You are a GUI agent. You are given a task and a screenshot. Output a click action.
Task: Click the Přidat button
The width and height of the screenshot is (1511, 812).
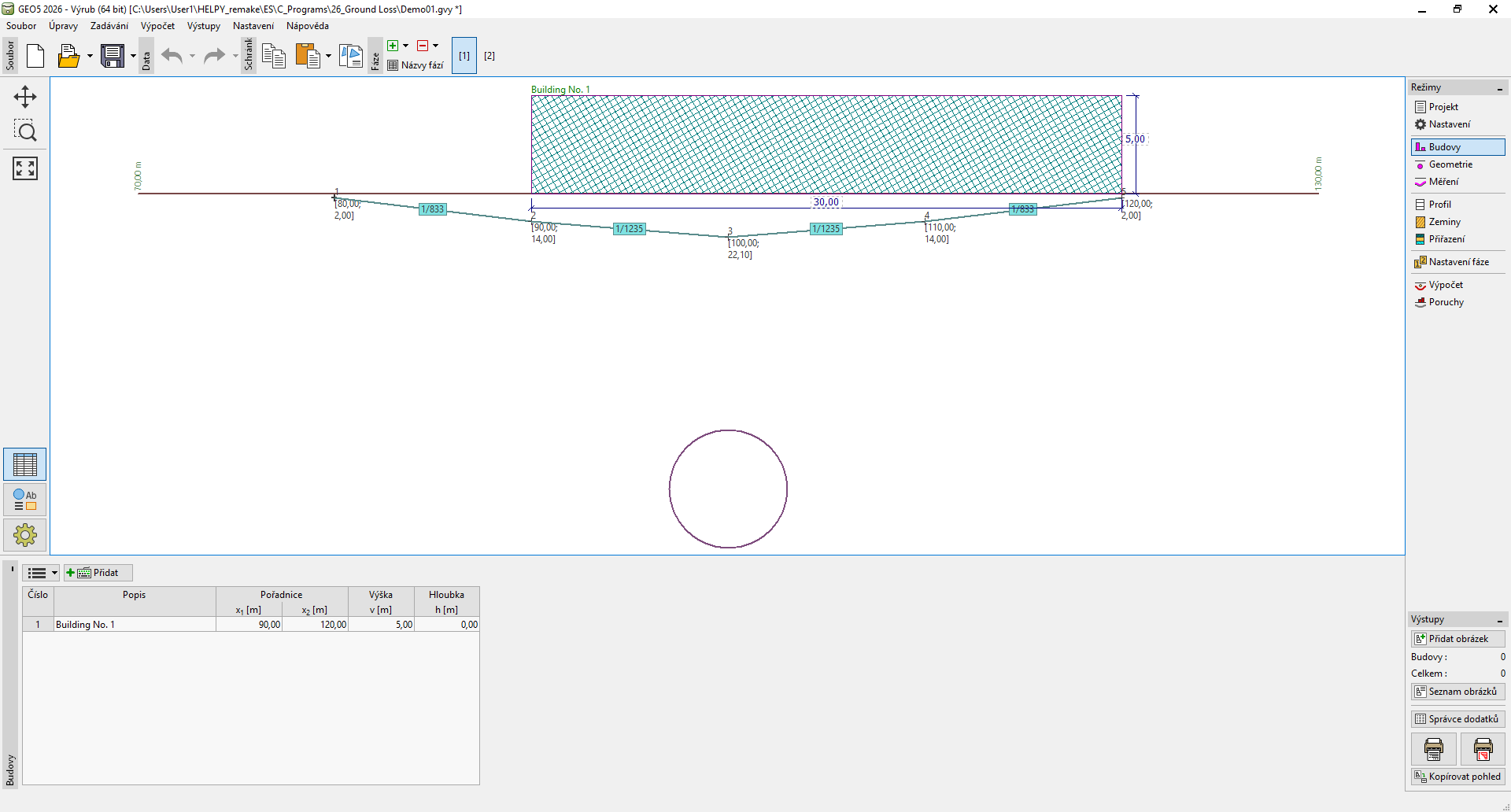click(98, 573)
